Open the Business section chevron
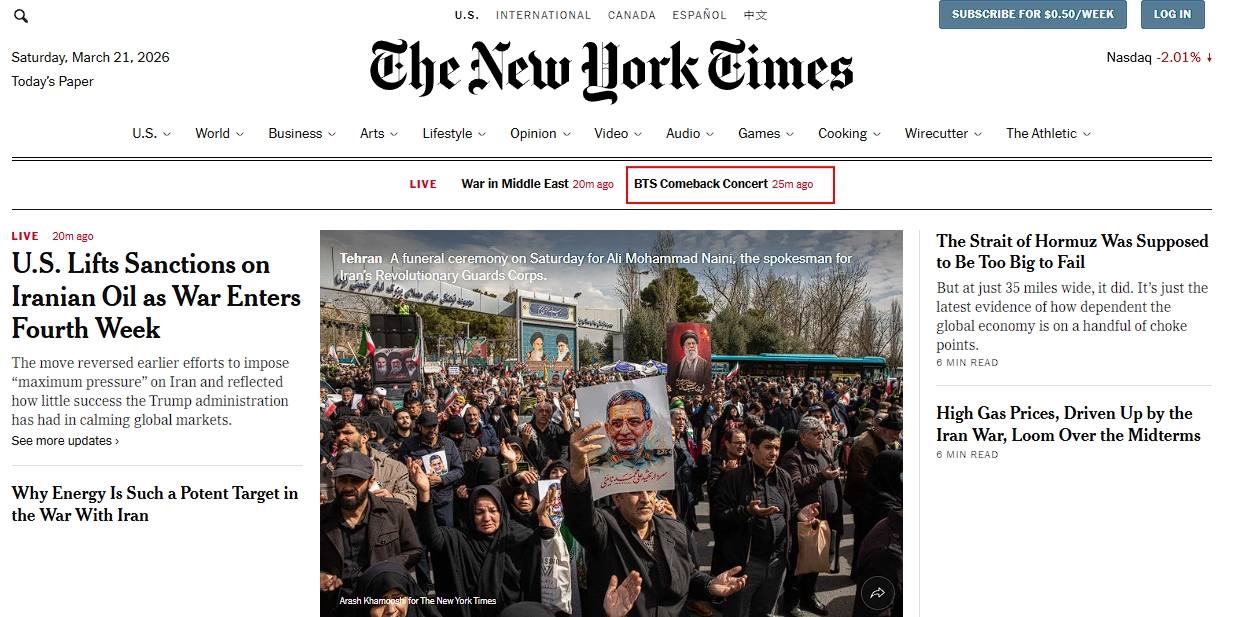This screenshot has width=1233, height=617. pyautogui.click(x=332, y=134)
